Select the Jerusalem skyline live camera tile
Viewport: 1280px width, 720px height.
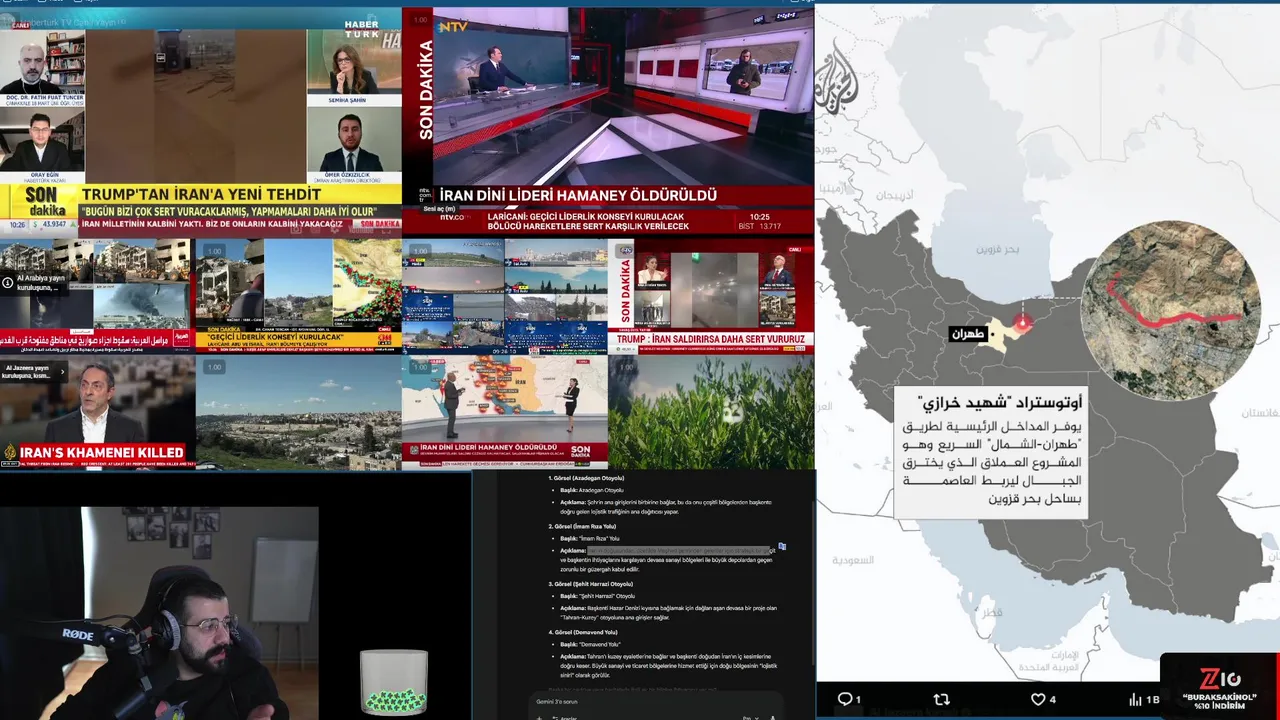(x=298, y=412)
